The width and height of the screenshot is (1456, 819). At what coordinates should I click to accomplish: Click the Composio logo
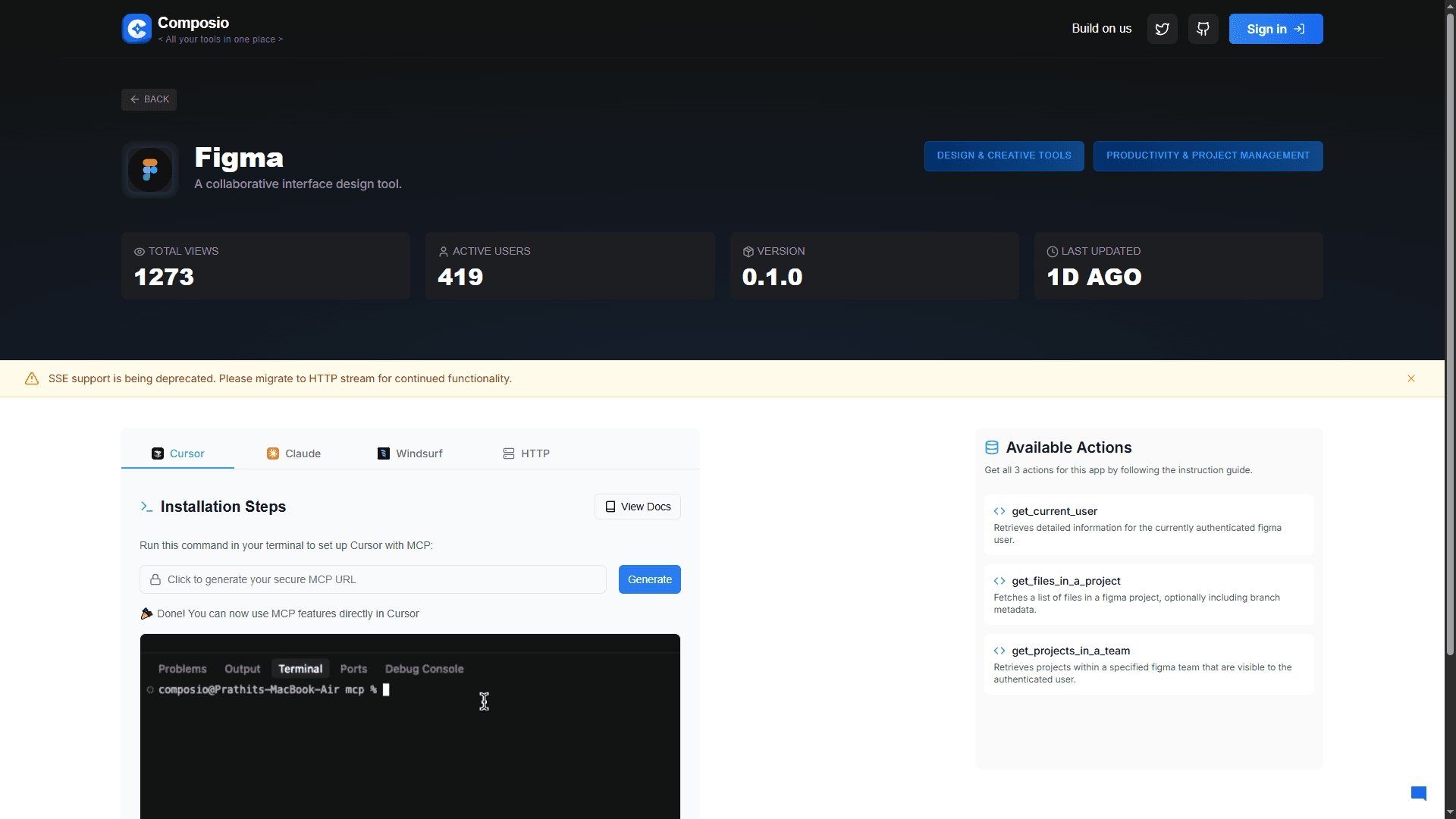(136, 28)
